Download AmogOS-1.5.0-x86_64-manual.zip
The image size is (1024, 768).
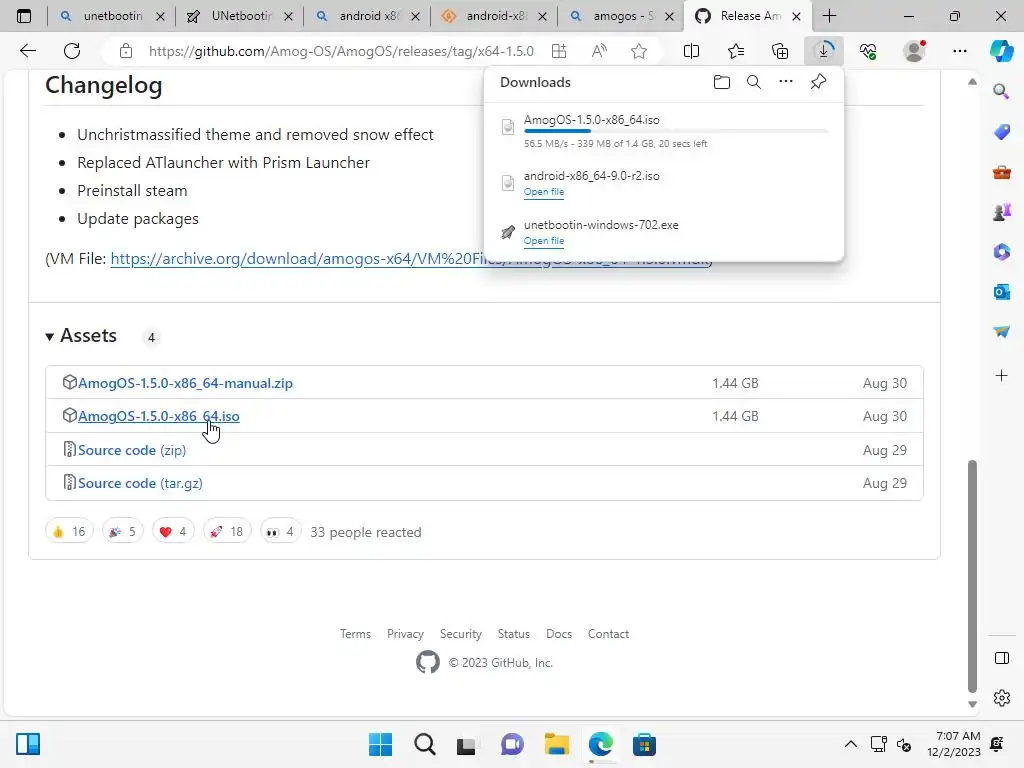click(x=185, y=383)
